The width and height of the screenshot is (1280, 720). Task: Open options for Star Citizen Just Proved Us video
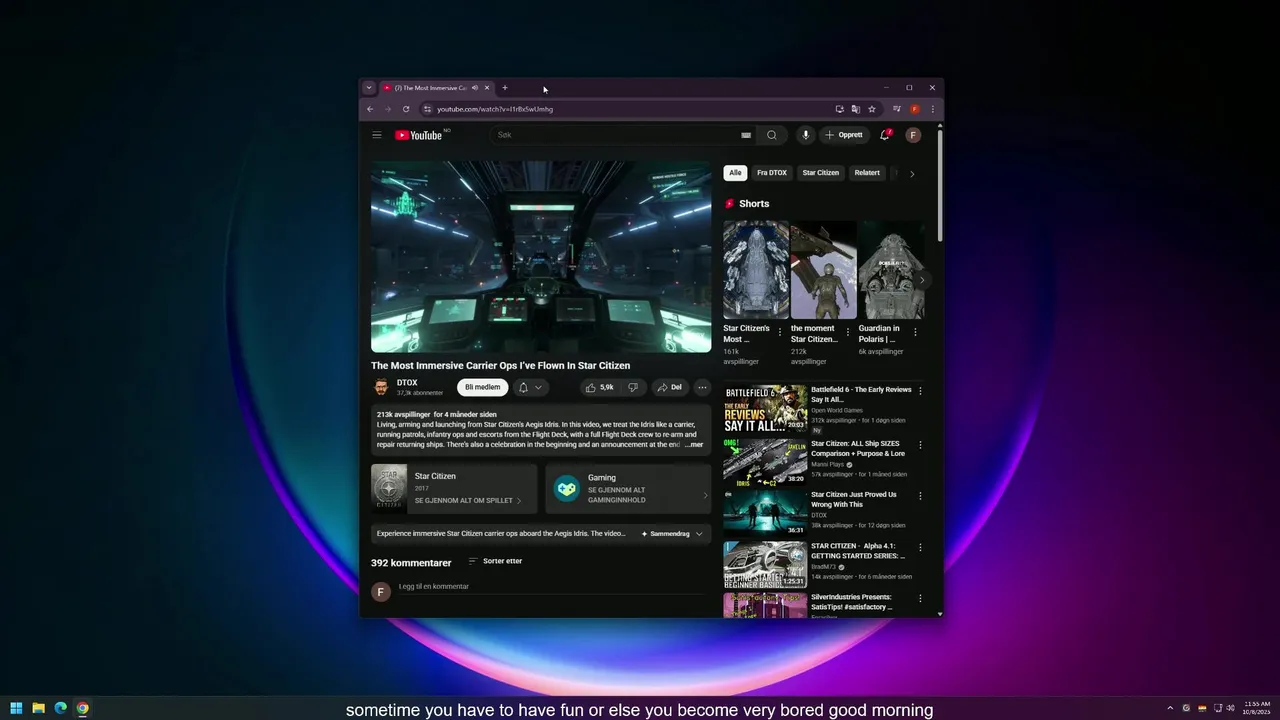click(921, 496)
